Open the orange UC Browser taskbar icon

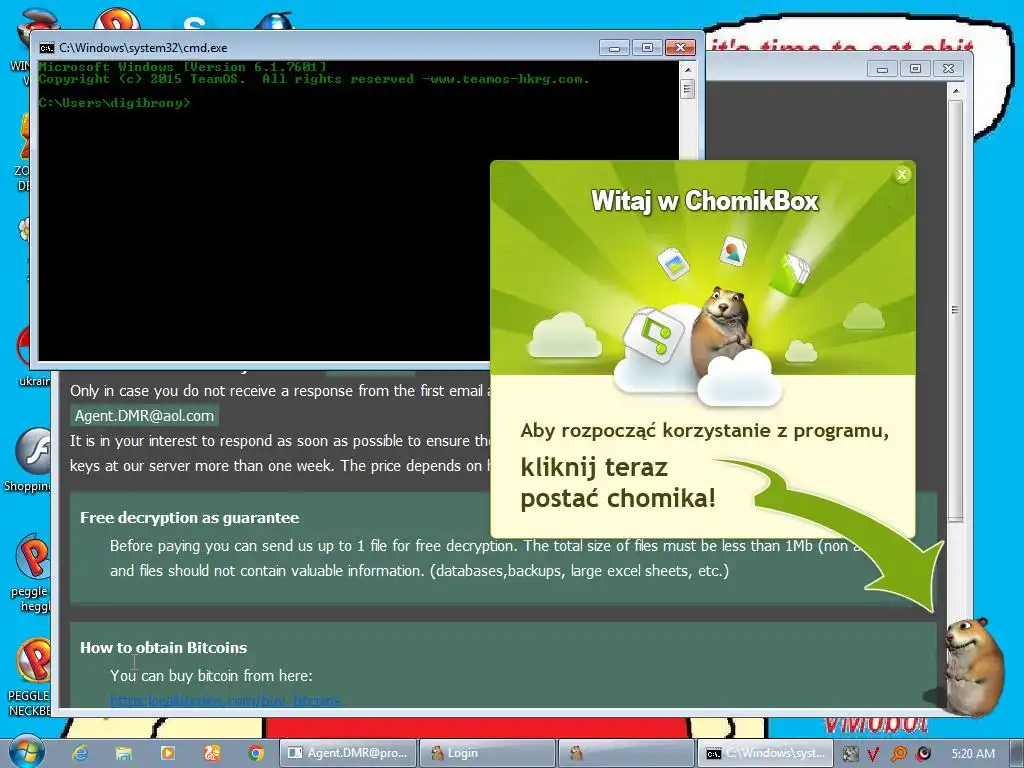click(212, 753)
